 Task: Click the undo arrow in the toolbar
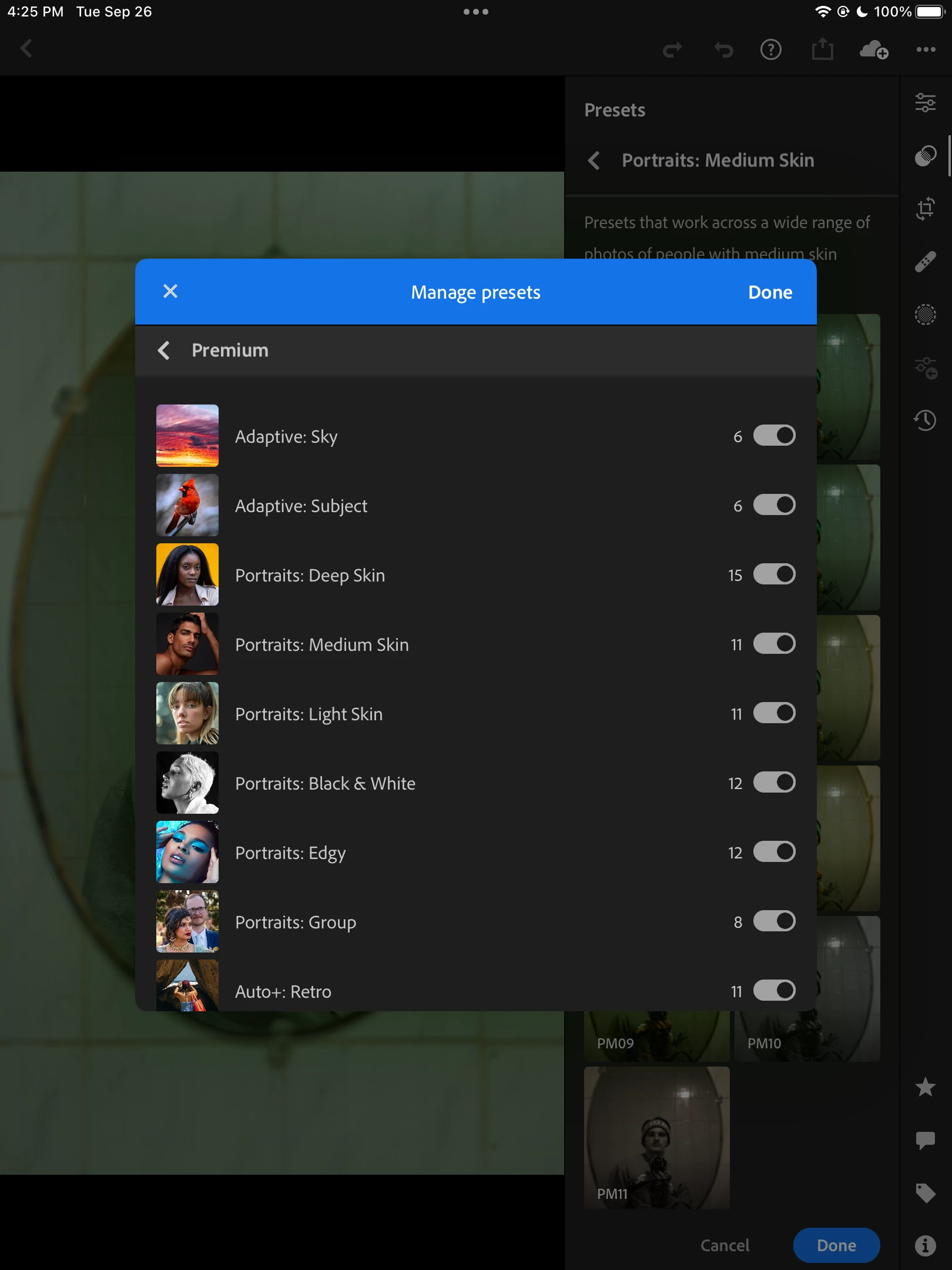pyautogui.click(x=723, y=50)
